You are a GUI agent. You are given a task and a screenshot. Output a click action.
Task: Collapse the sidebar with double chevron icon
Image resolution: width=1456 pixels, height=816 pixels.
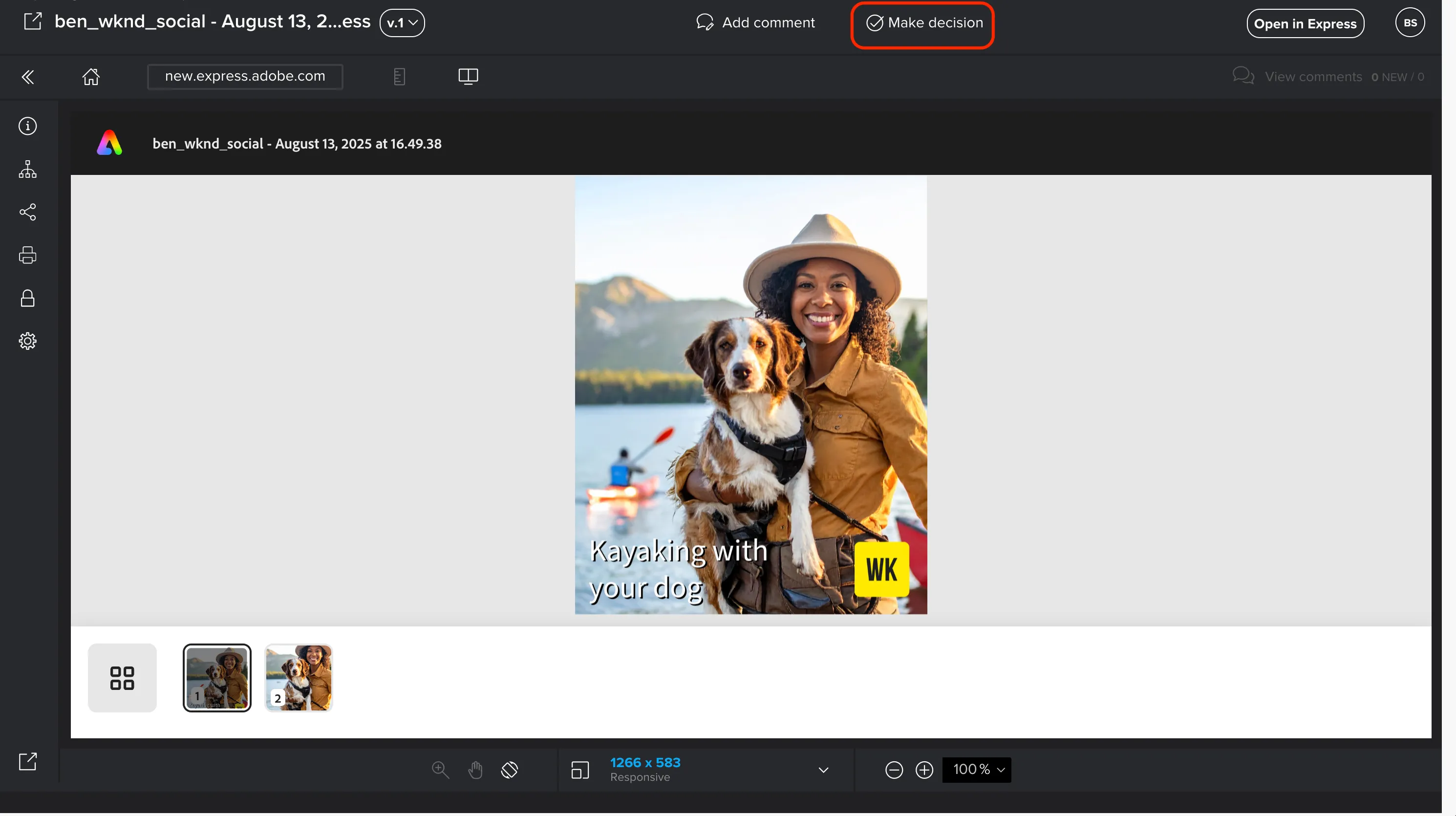tap(28, 77)
